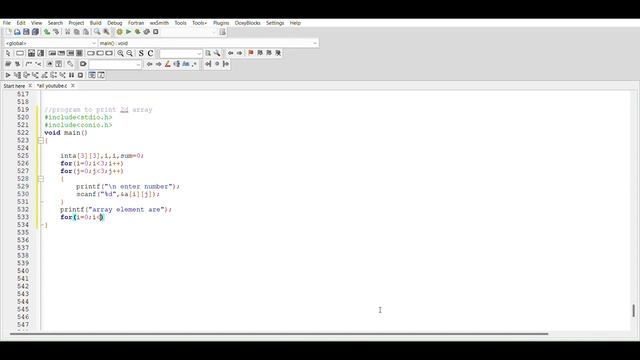
Task: Click the printf("array element are") line
Action: click(x=116, y=209)
